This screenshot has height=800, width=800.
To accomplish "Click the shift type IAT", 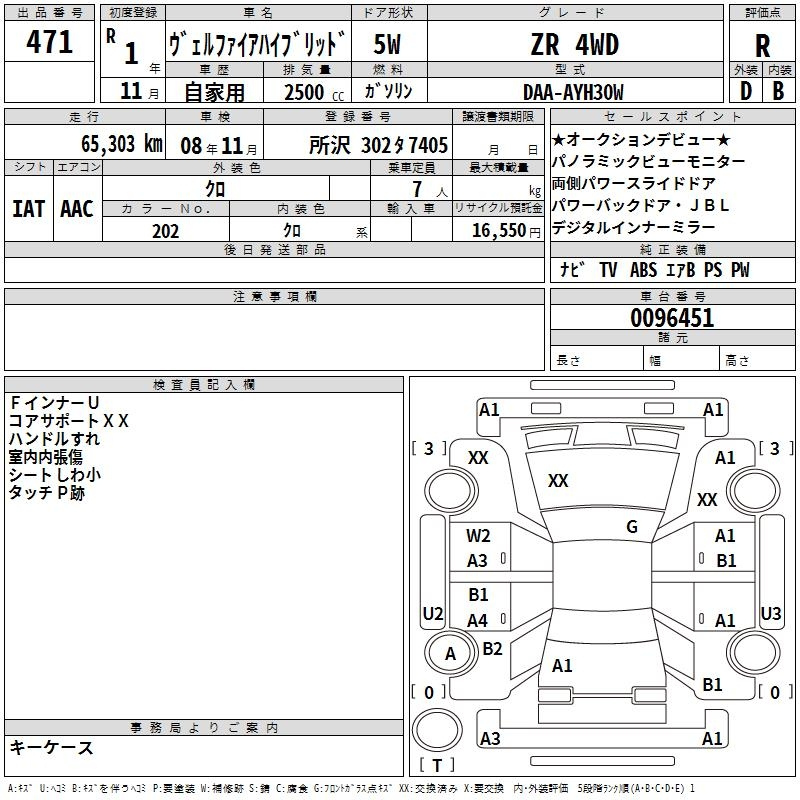I will point(29,209).
